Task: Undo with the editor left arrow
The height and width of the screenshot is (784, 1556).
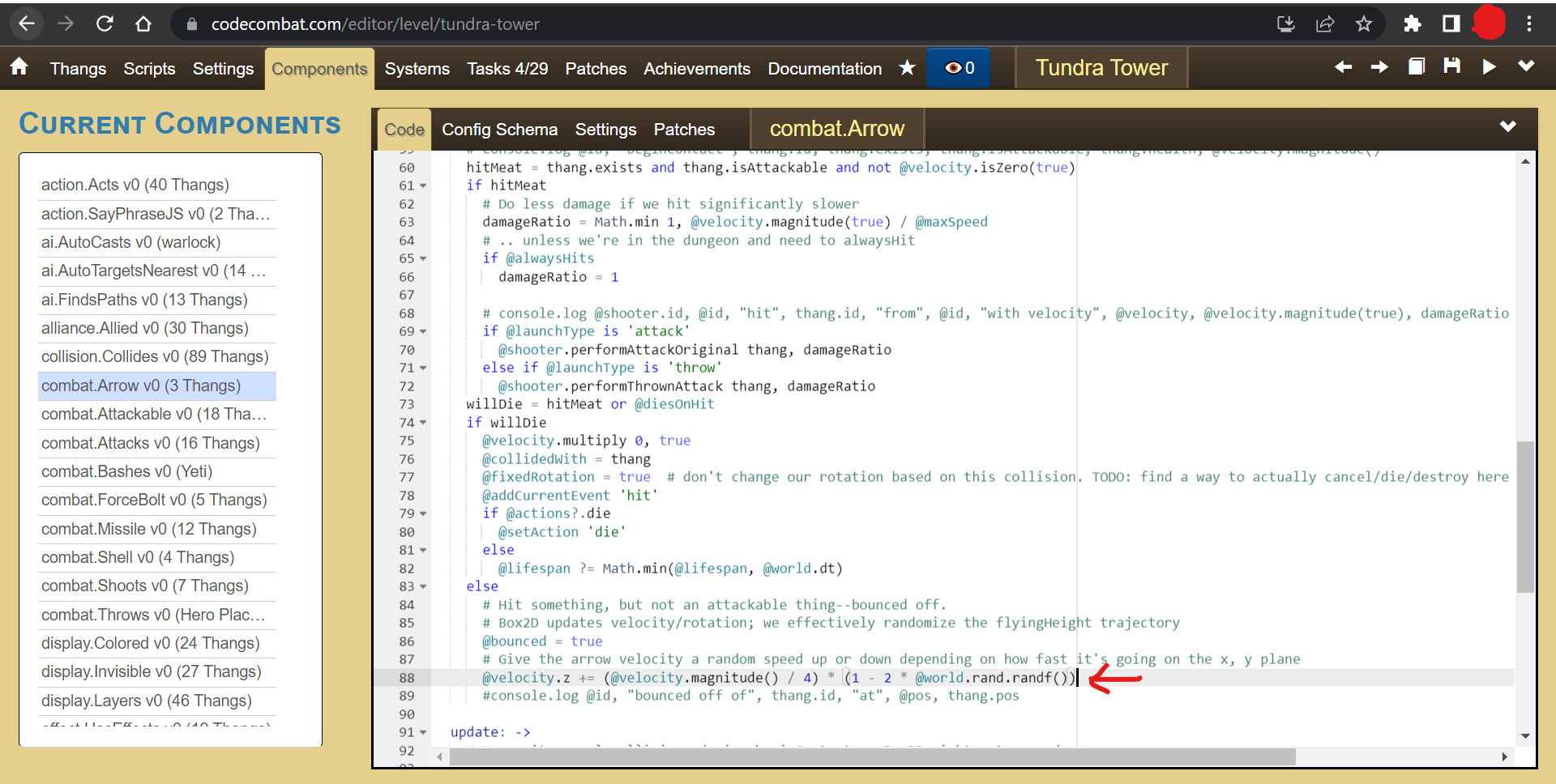Action: point(1343,66)
